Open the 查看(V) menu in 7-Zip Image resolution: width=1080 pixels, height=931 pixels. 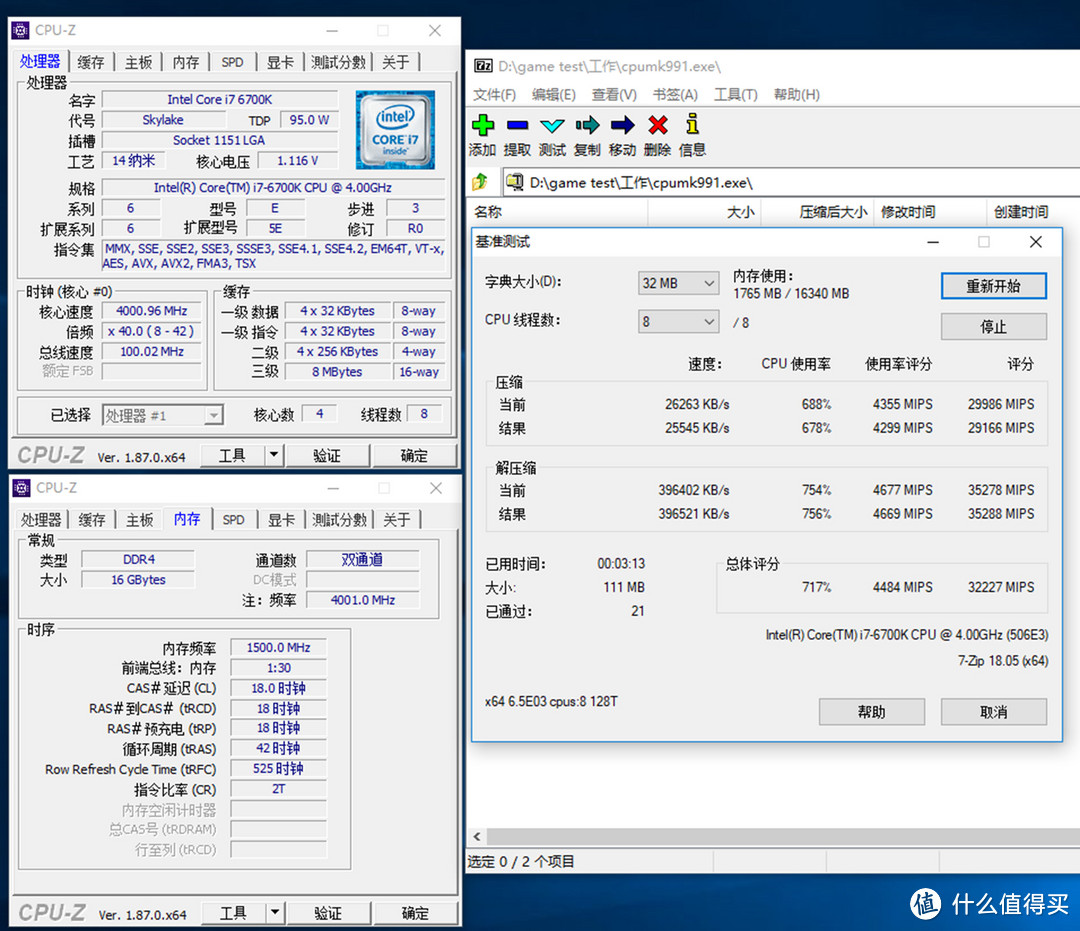coord(614,94)
